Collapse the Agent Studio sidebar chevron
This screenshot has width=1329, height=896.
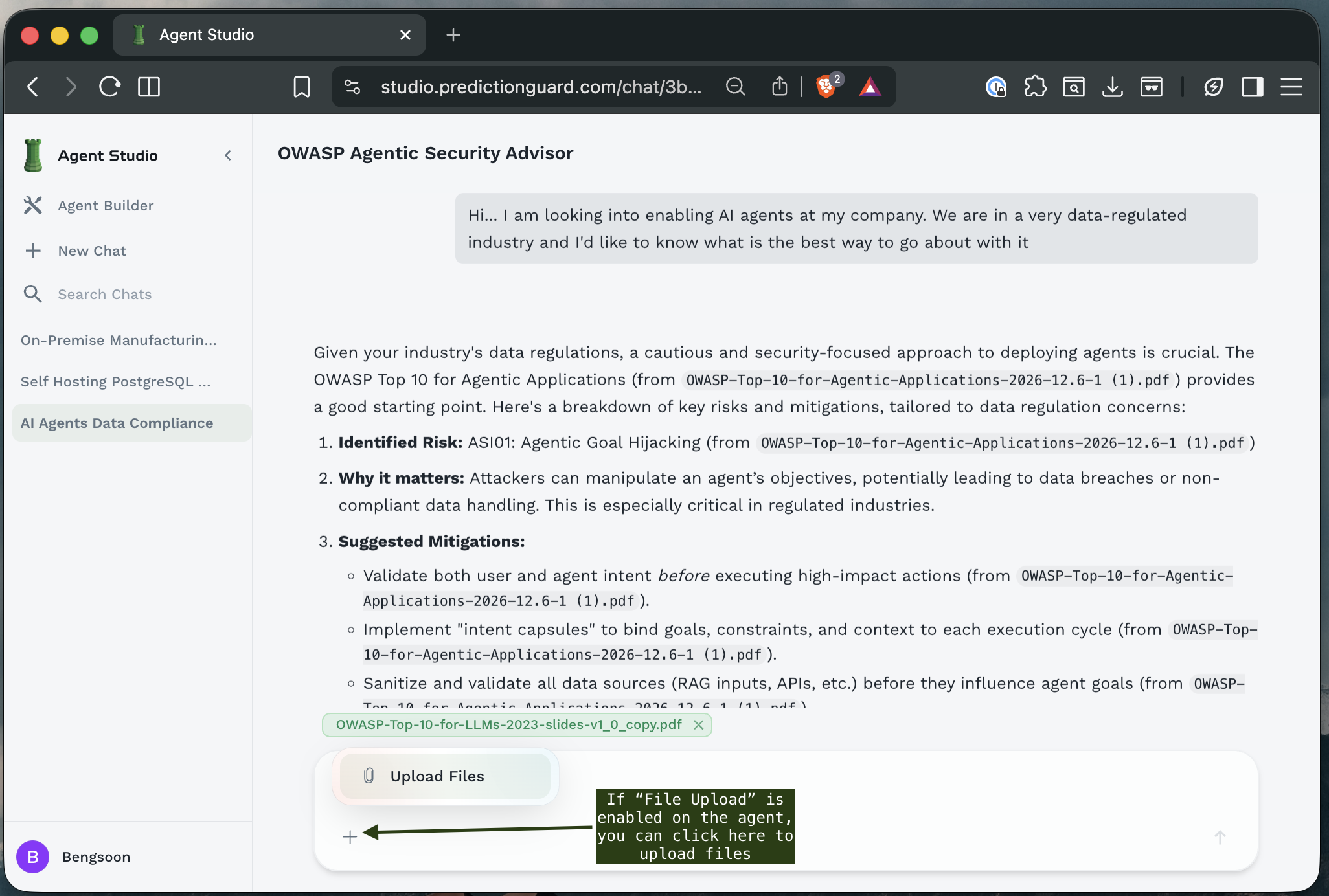click(x=228, y=155)
